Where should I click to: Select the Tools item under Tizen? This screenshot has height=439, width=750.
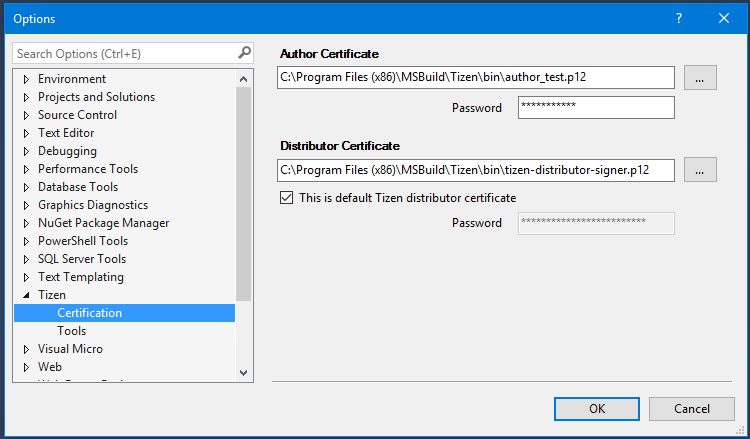coord(71,331)
